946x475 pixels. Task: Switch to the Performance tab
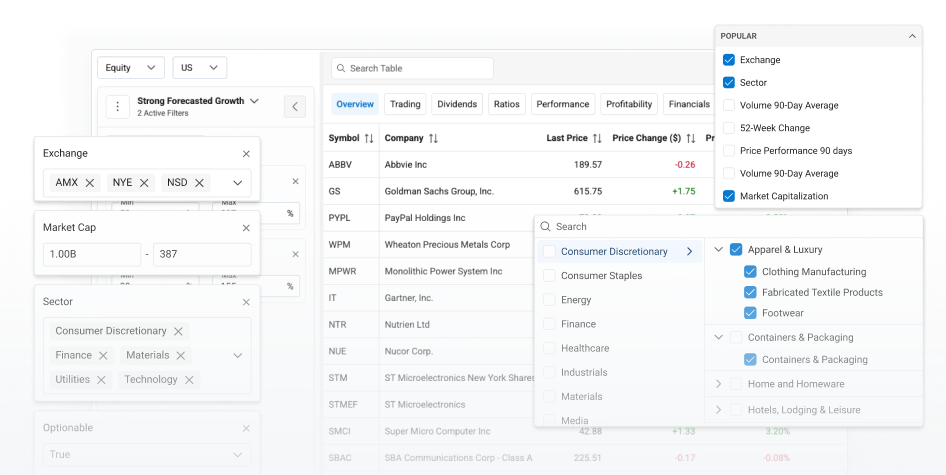[563, 104]
